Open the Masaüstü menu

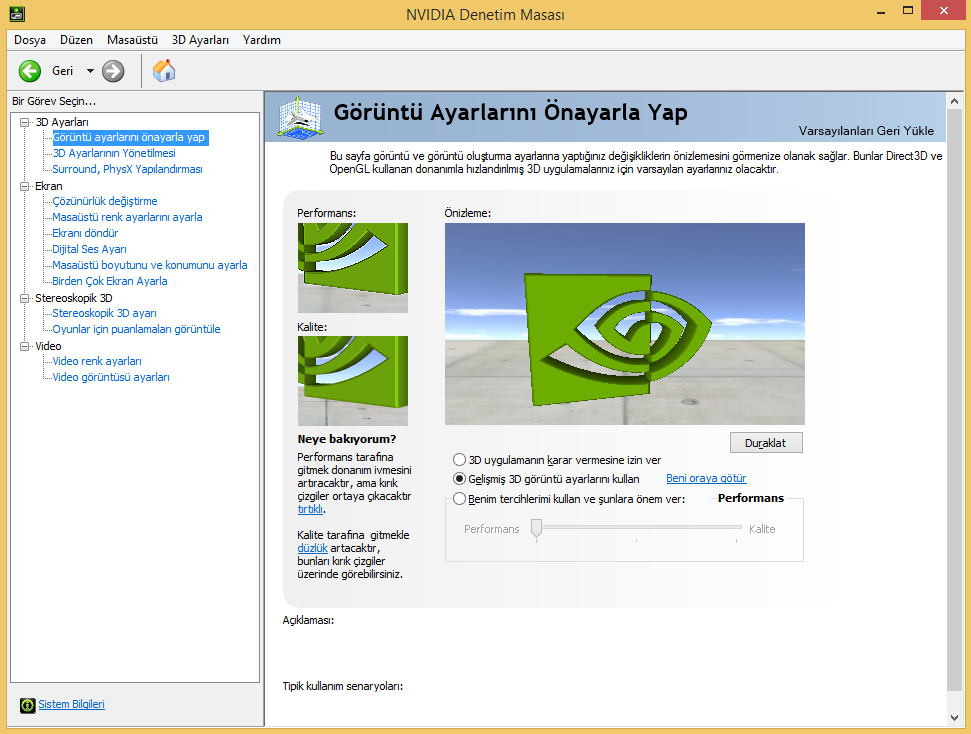coord(132,40)
